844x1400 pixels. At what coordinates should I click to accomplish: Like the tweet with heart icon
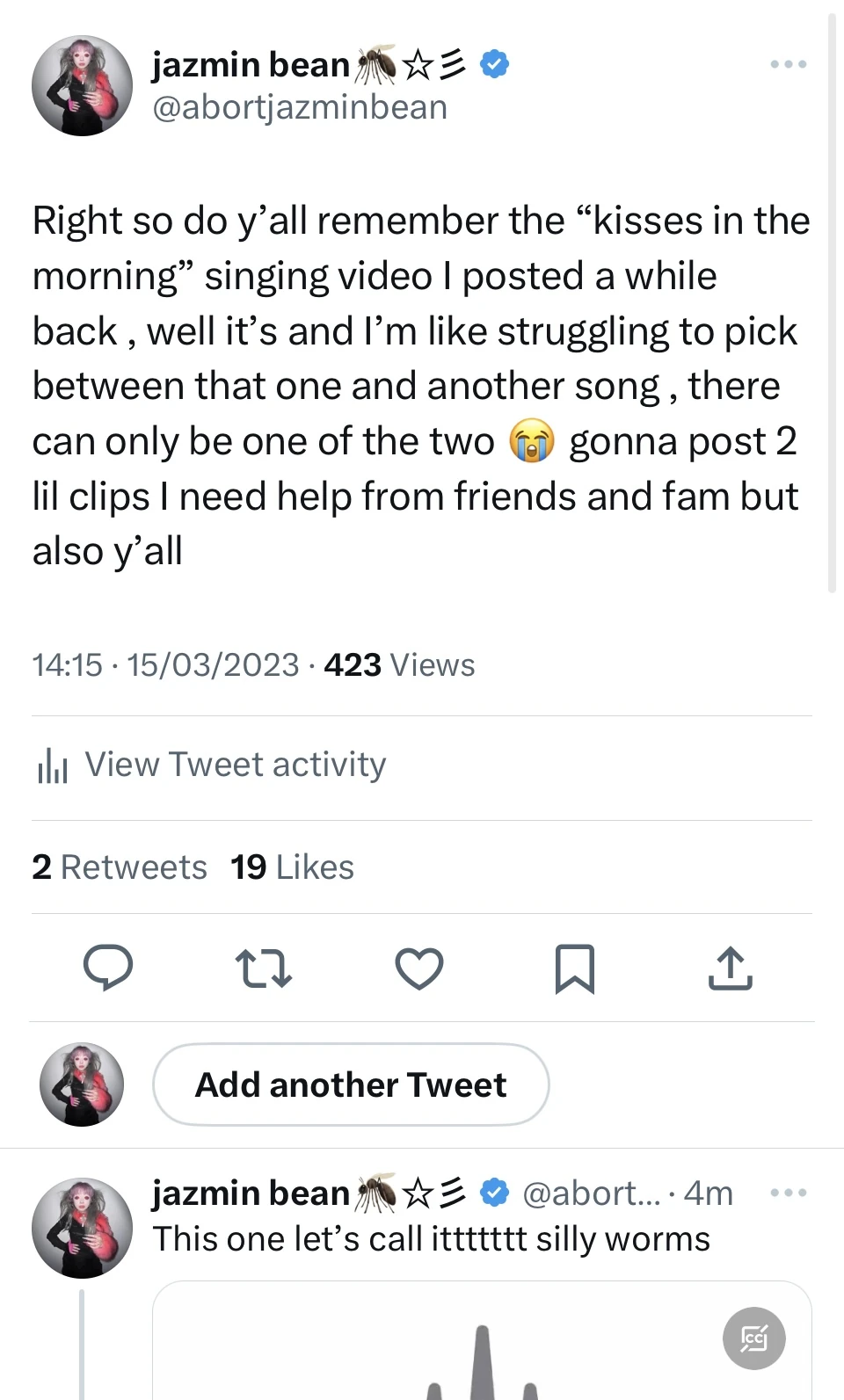418,968
